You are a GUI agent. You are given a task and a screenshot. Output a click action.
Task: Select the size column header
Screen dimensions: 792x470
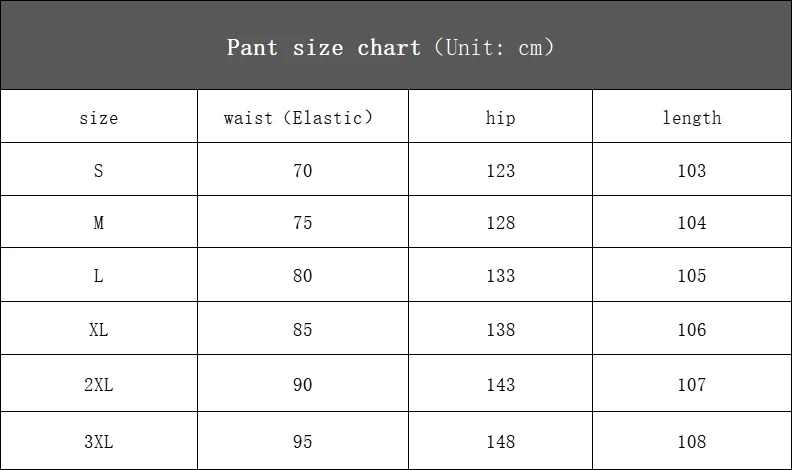pos(98,118)
